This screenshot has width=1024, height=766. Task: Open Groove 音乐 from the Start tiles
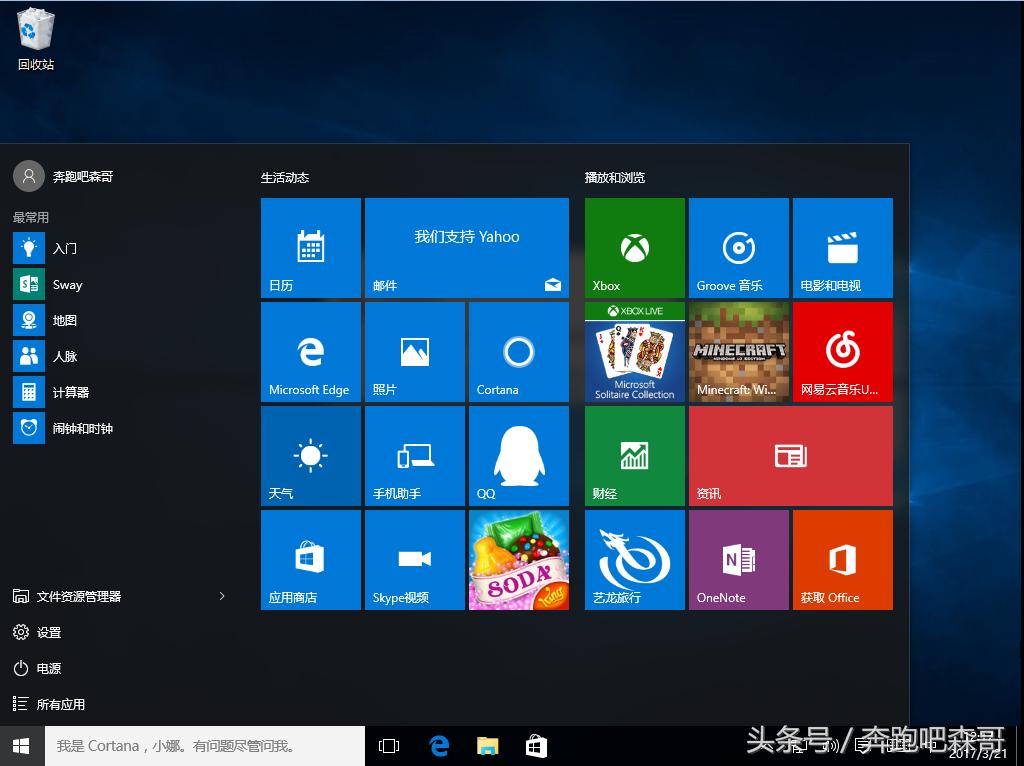pos(738,247)
